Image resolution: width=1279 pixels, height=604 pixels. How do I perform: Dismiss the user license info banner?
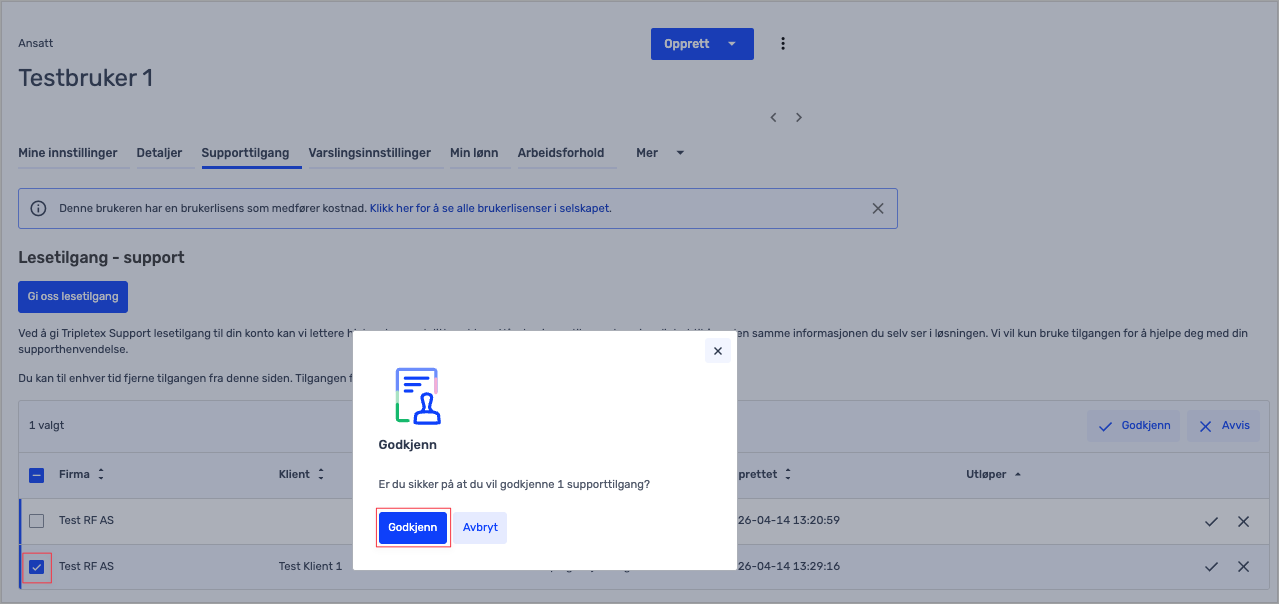878,209
